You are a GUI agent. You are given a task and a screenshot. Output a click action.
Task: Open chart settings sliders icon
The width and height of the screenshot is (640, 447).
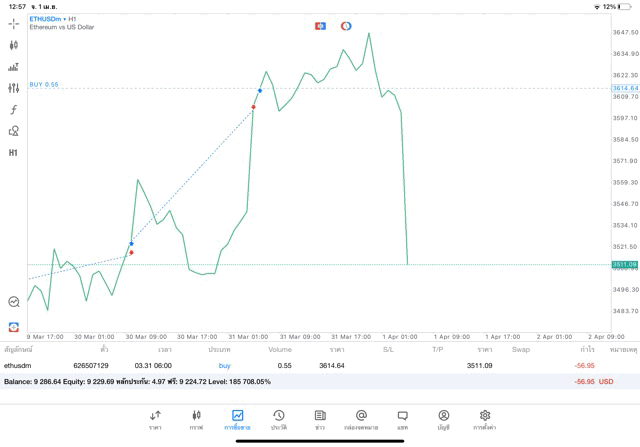tap(13, 88)
